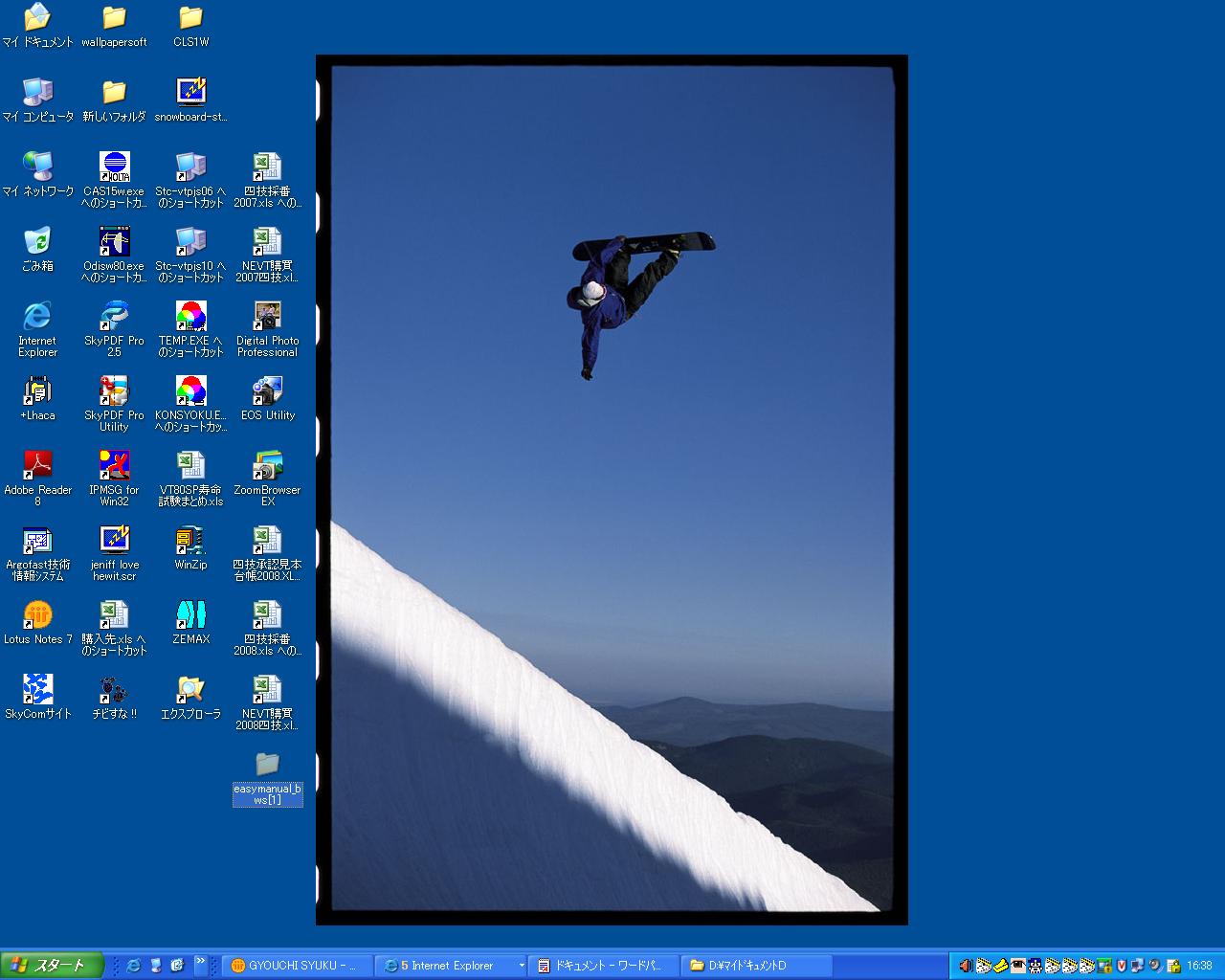Click Show Desktop in Quick Launch

click(x=156, y=965)
